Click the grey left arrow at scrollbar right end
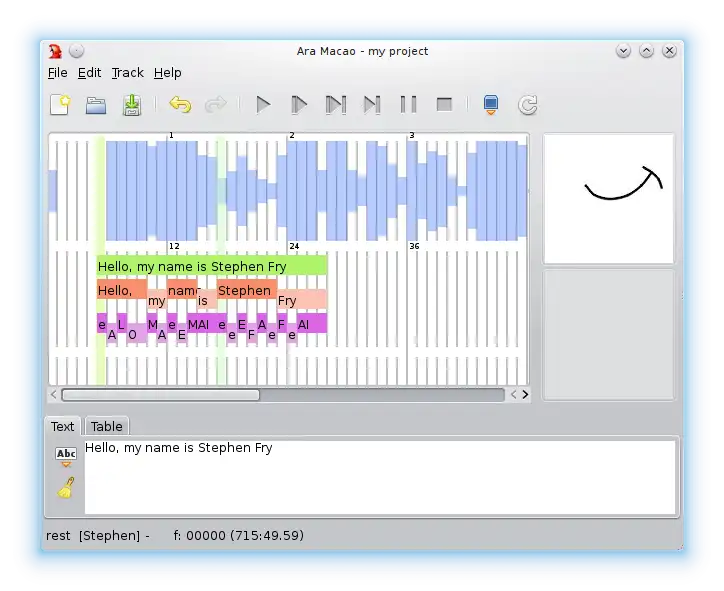 click(513, 395)
